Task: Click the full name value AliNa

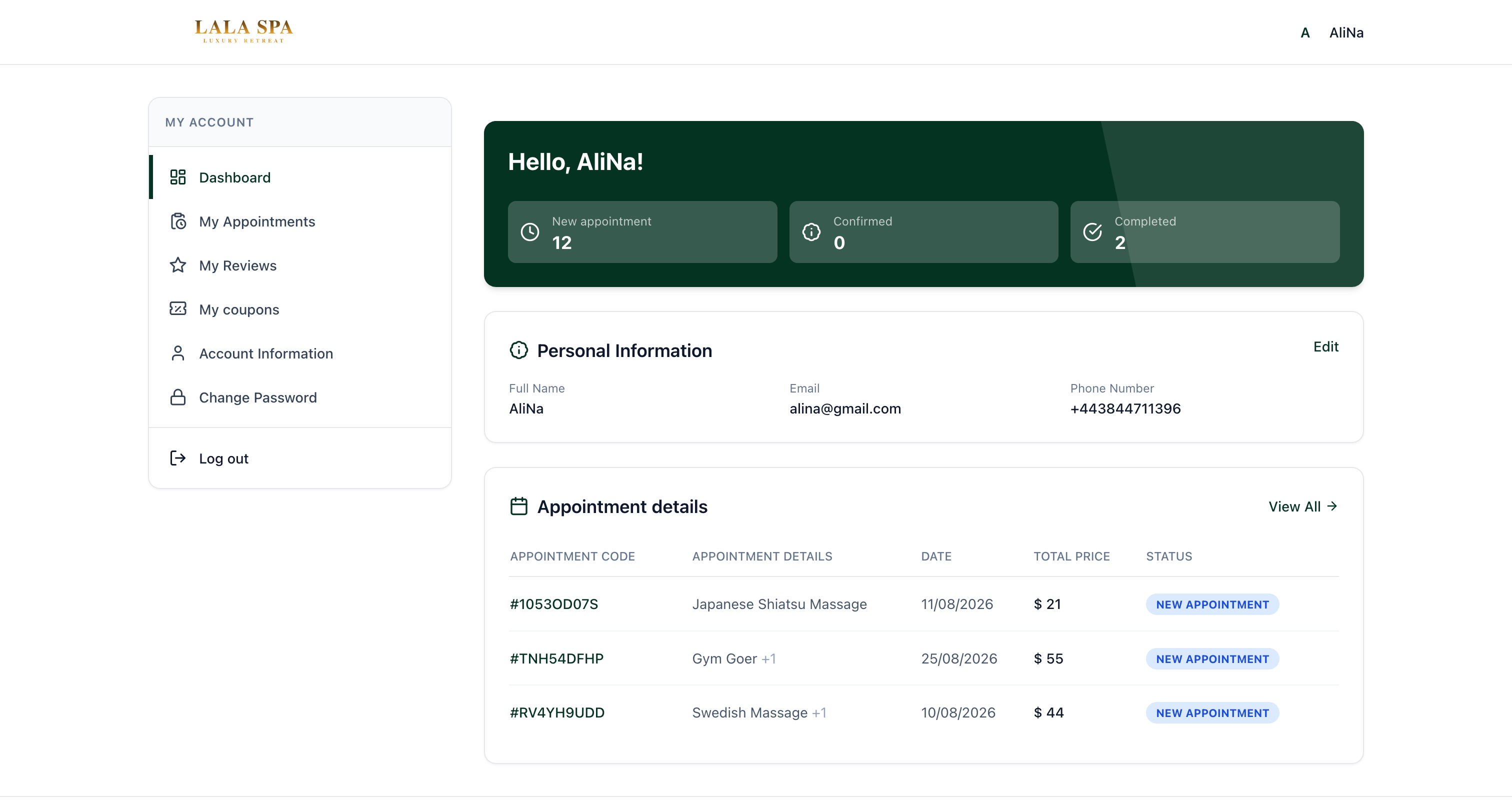Action: [x=526, y=408]
